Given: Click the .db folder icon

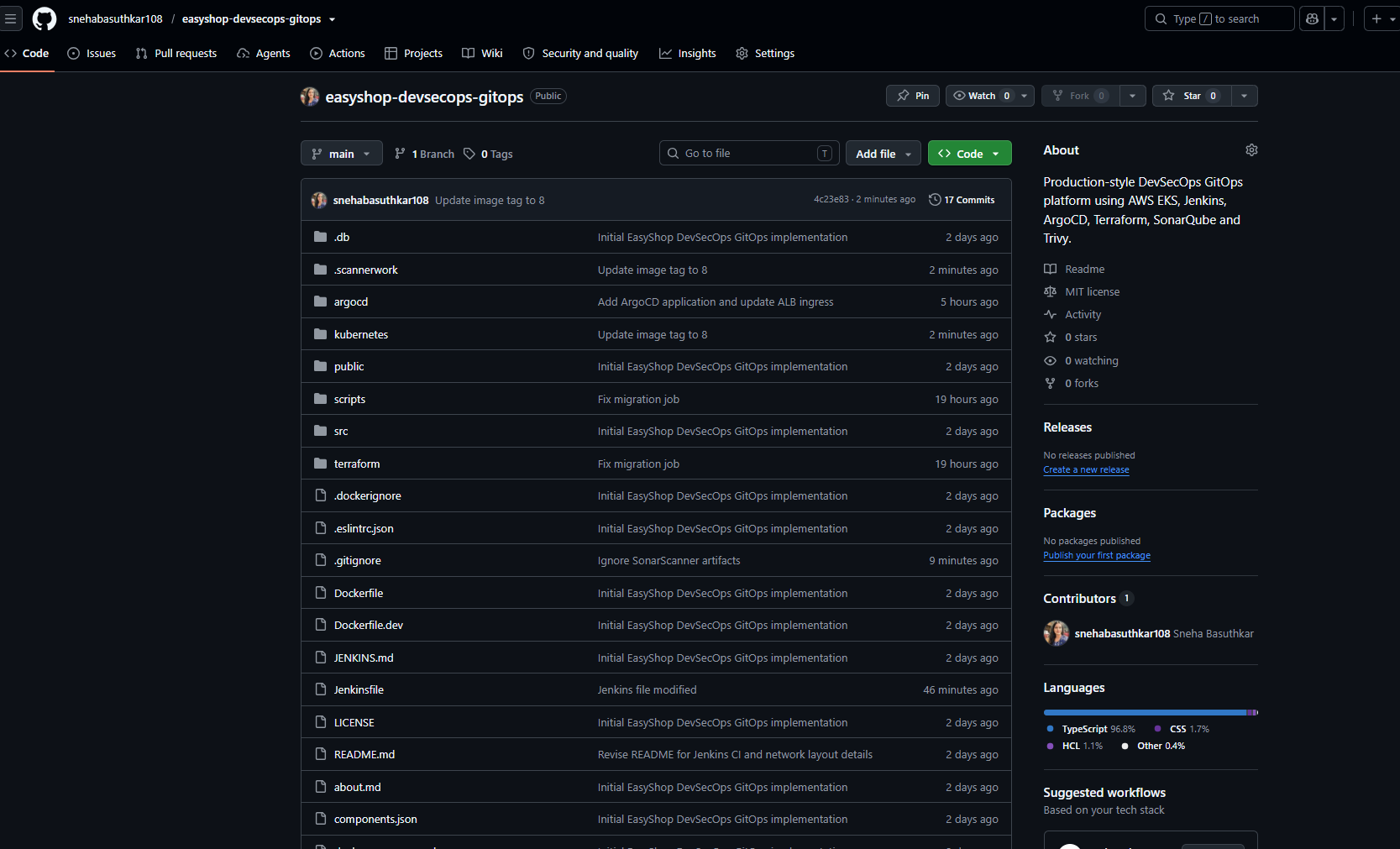Looking at the screenshot, I should [320, 237].
